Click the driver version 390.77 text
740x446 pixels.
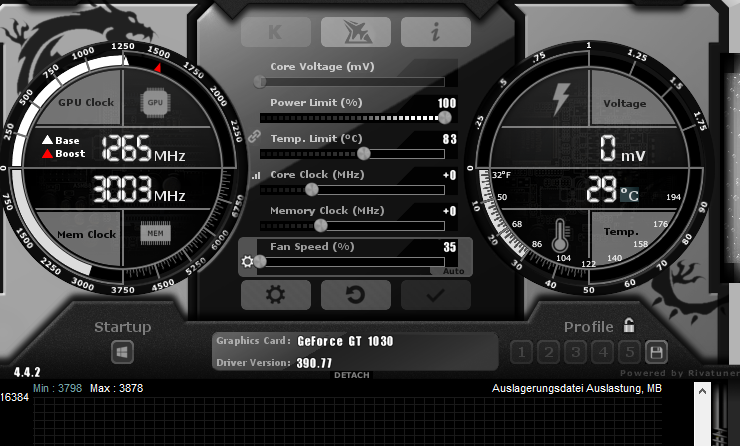pyautogui.click(x=314, y=363)
